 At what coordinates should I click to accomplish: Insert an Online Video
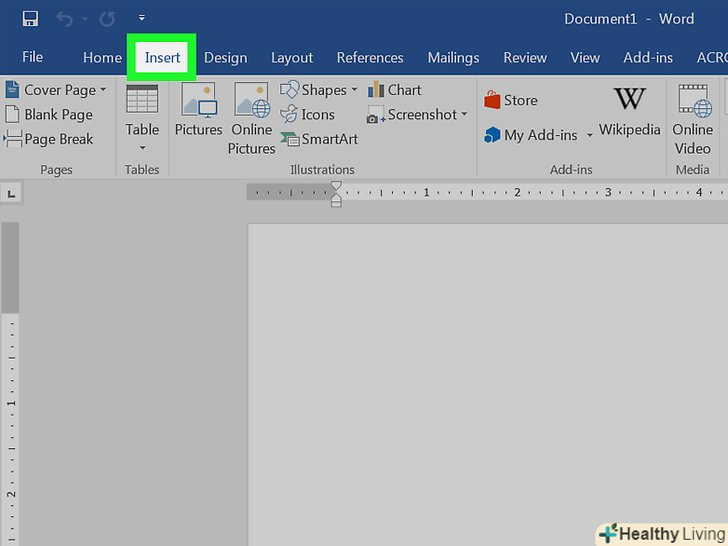tap(692, 118)
